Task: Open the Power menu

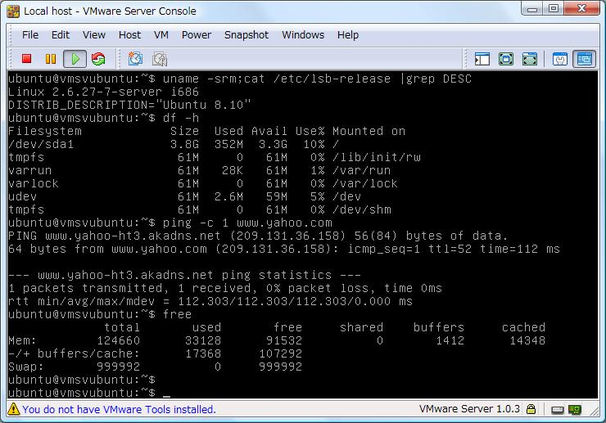Action: (x=196, y=35)
